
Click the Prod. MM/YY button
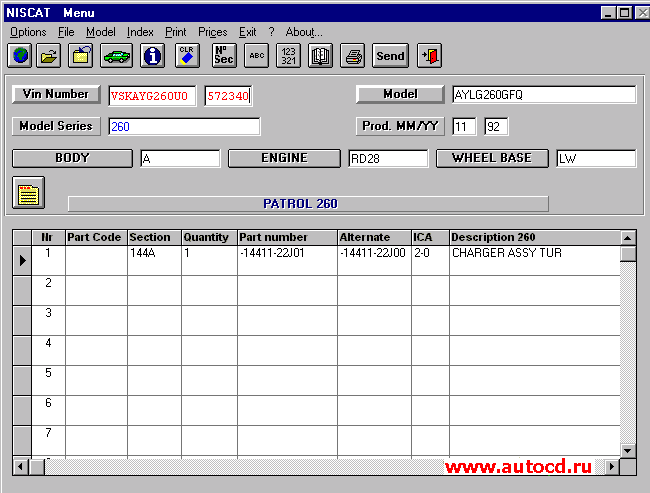click(400, 126)
